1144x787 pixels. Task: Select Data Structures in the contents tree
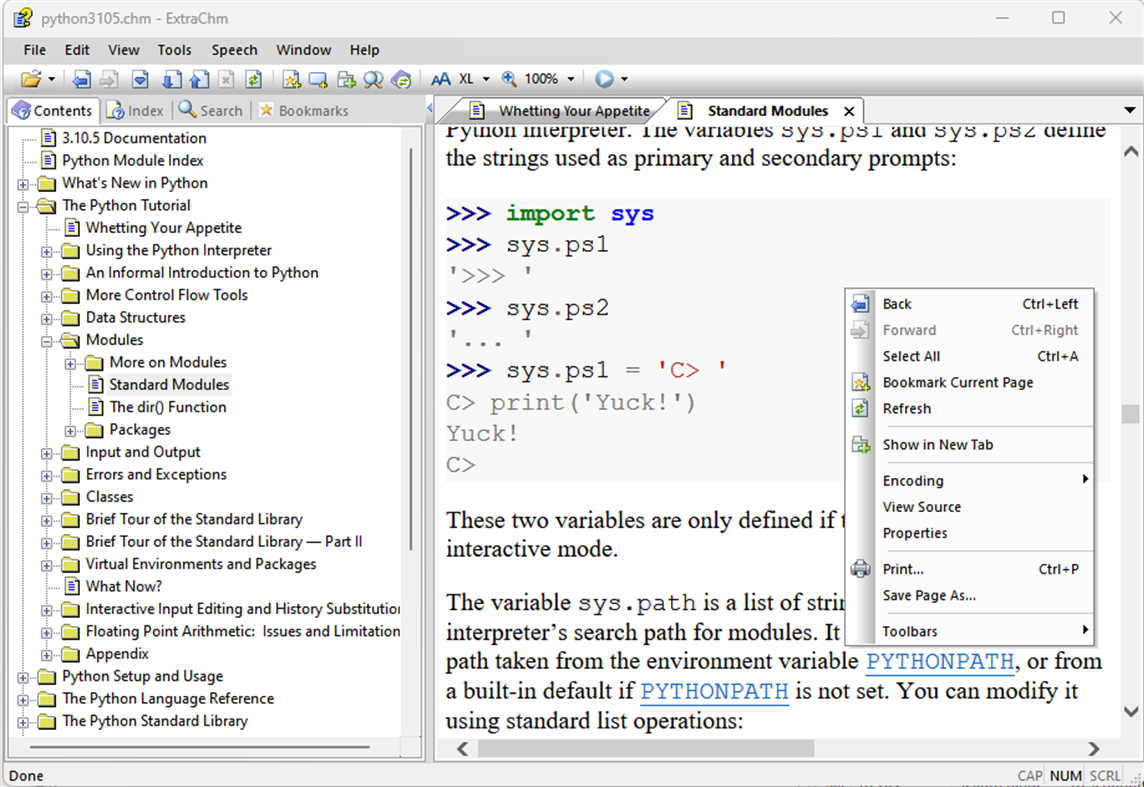point(135,317)
